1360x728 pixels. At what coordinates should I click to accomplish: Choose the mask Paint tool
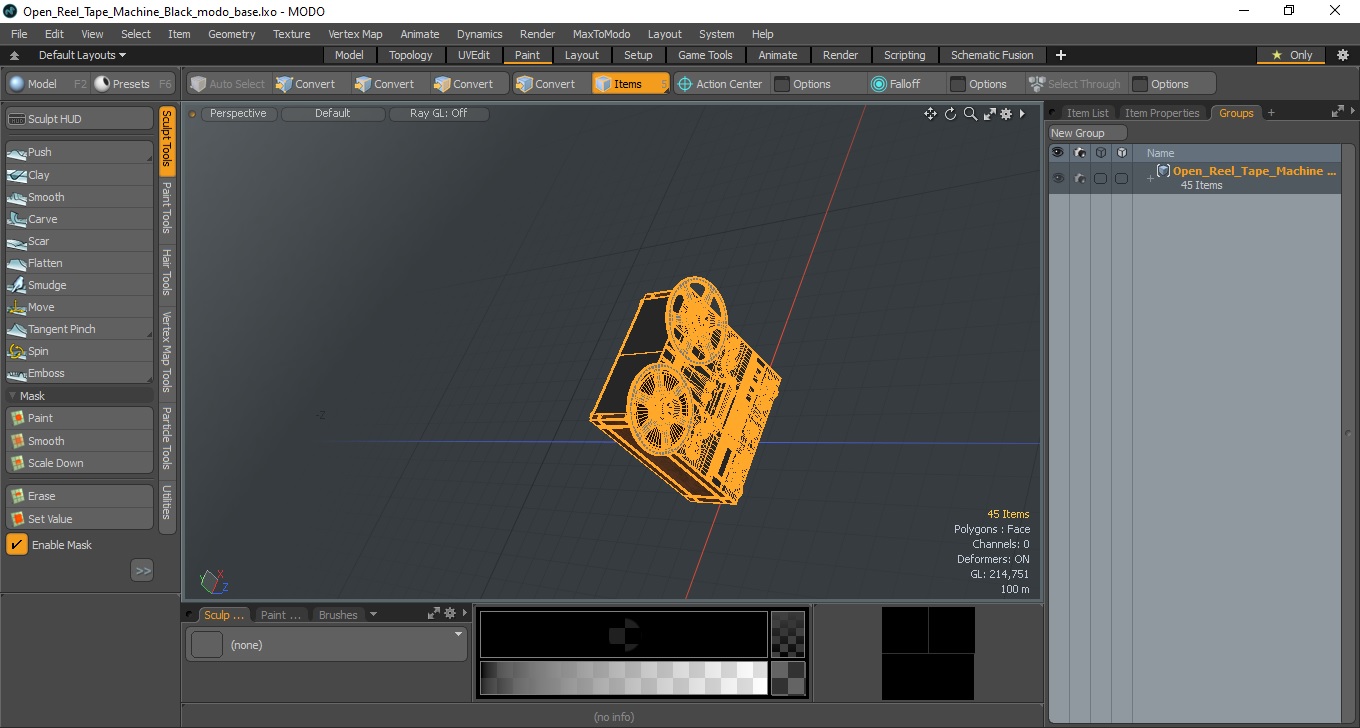coord(79,418)
